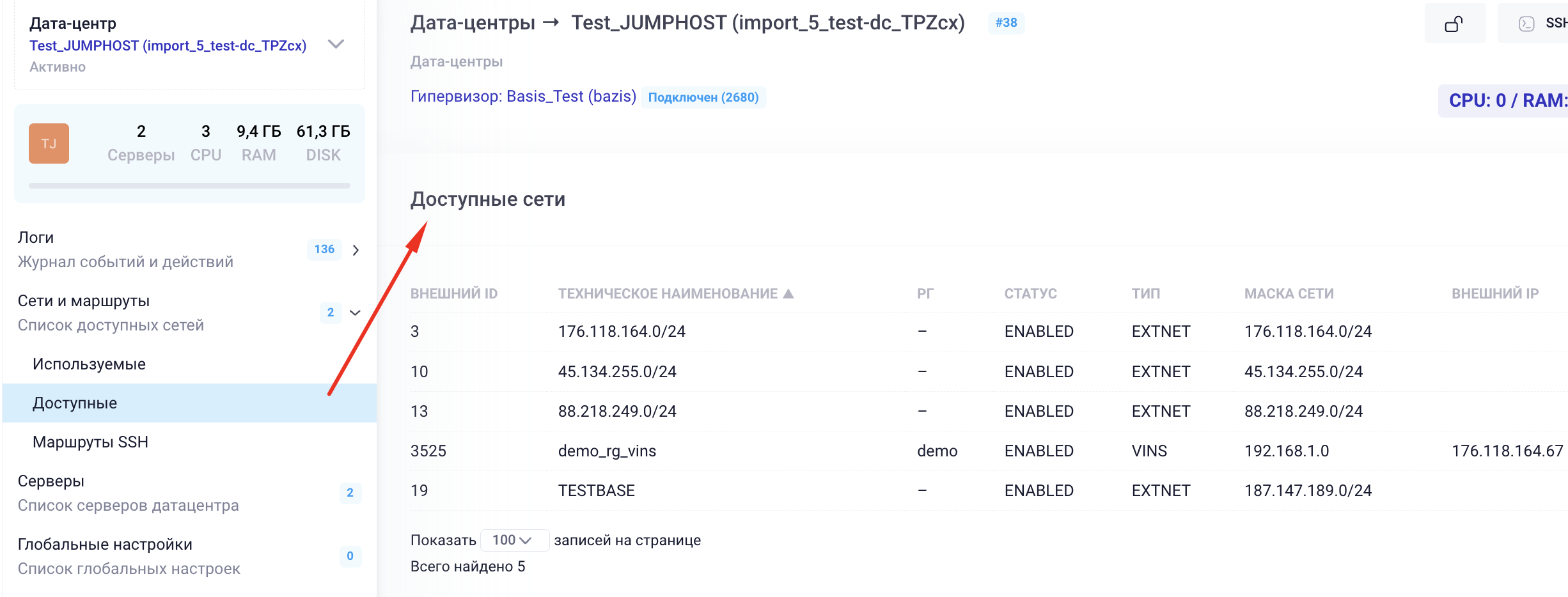Open the records per page dropdown
1568x597 pixels.
pyautogui.click(x=514, y=540)
